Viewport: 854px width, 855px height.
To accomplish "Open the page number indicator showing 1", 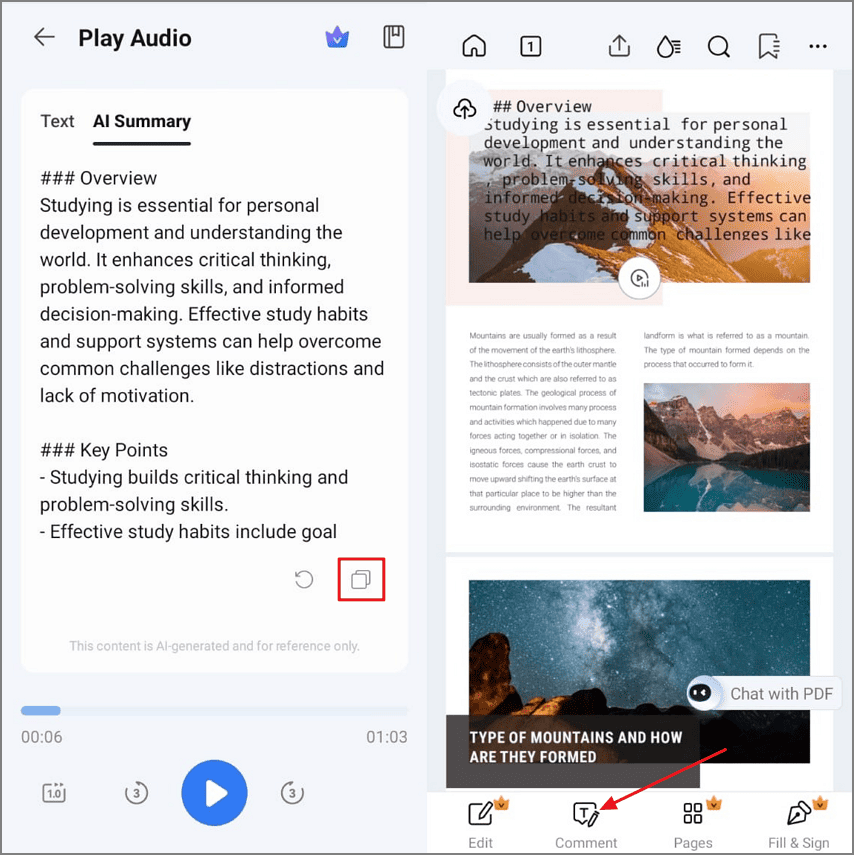I will coord(530,46).
